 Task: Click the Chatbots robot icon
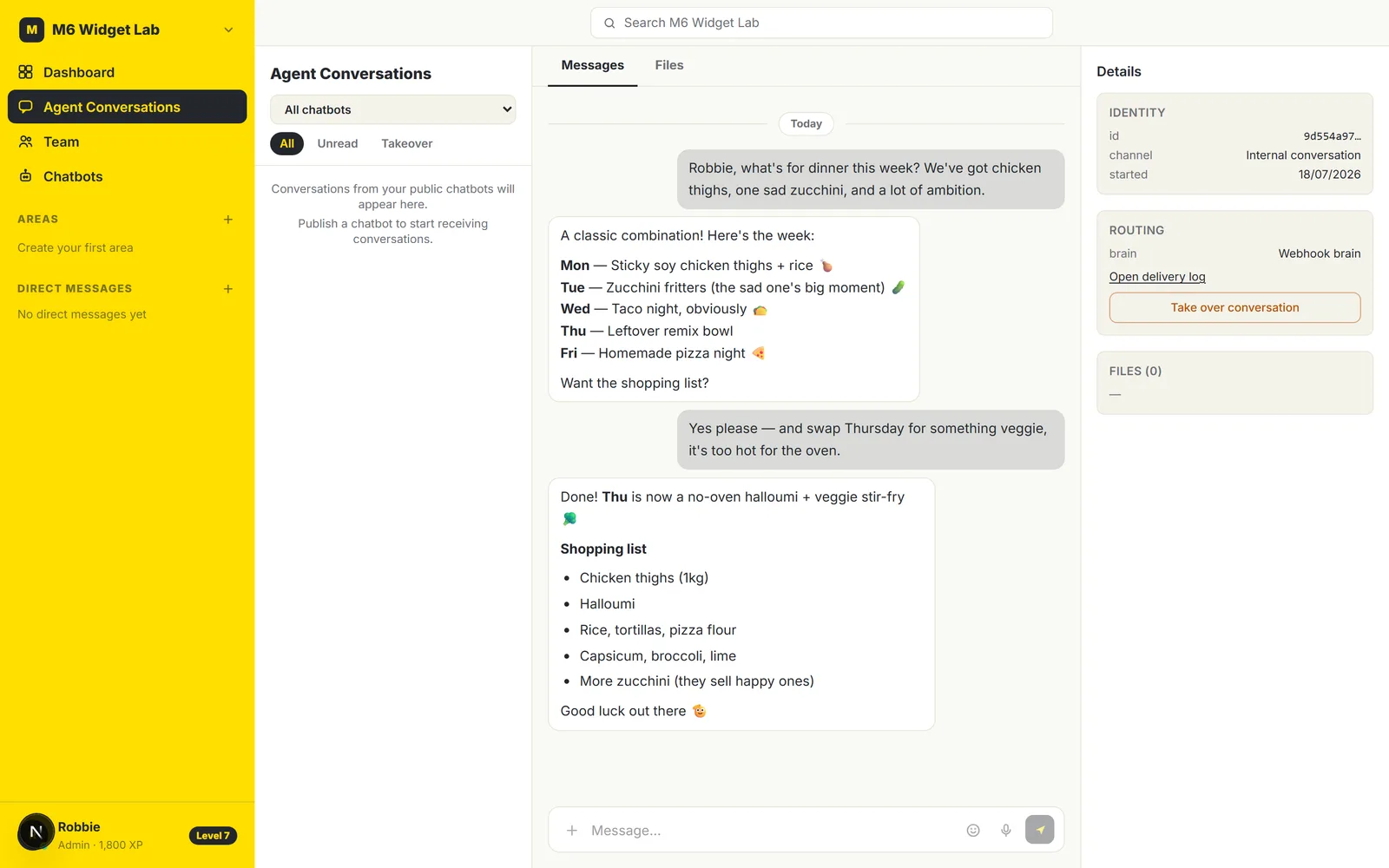tap(26, 176)
